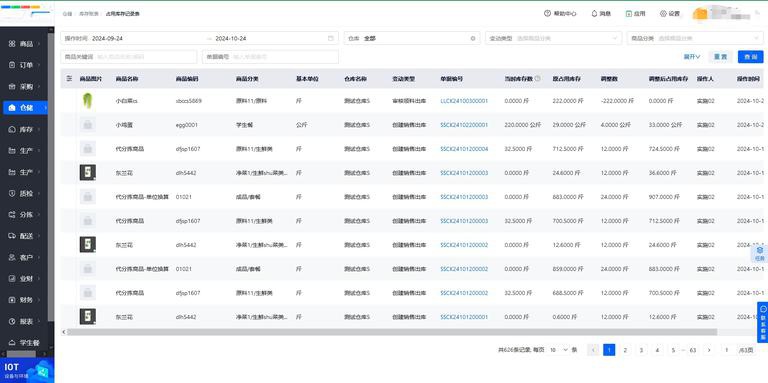This screenshot has width=768, height=383.
Task: Click the blue 查询 search button
Action: point(750,57)
